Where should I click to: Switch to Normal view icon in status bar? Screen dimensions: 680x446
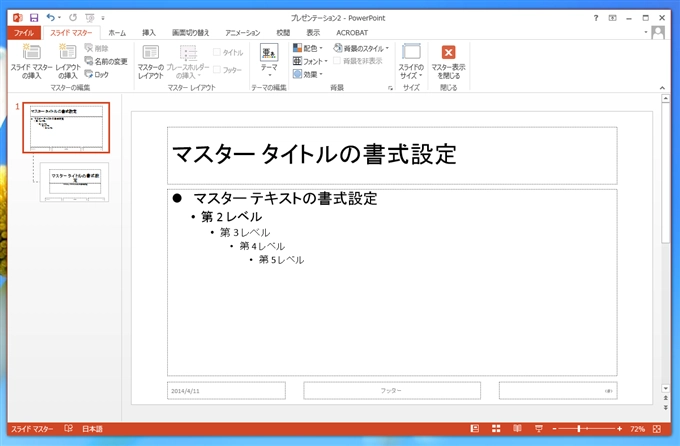[x=475, y=429]
